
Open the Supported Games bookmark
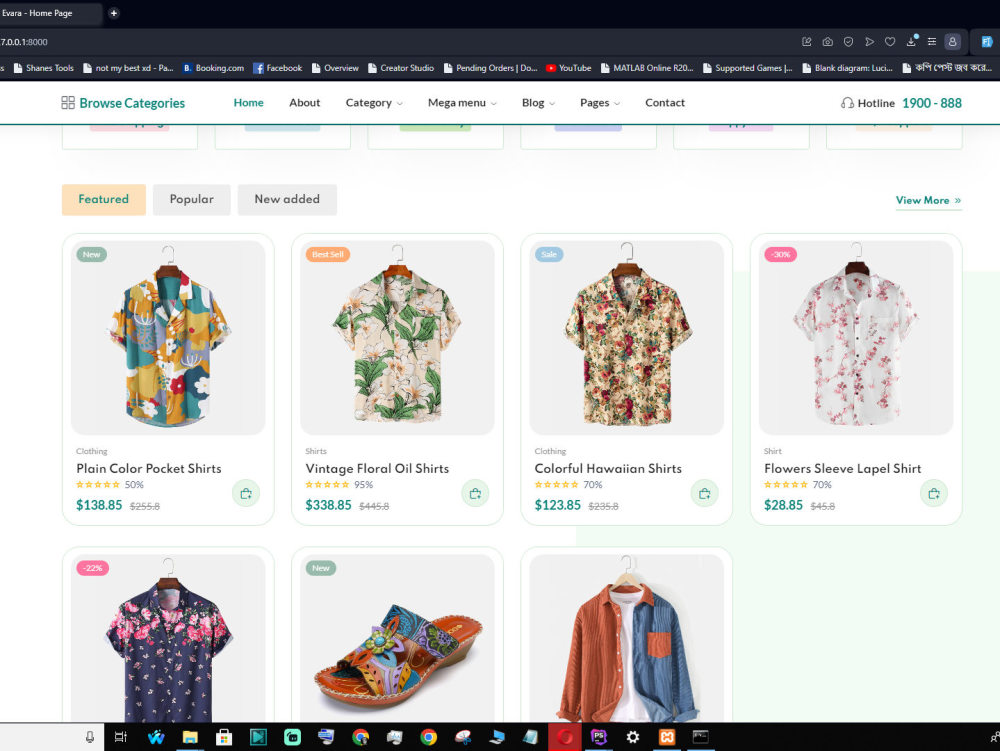(747, 68)
